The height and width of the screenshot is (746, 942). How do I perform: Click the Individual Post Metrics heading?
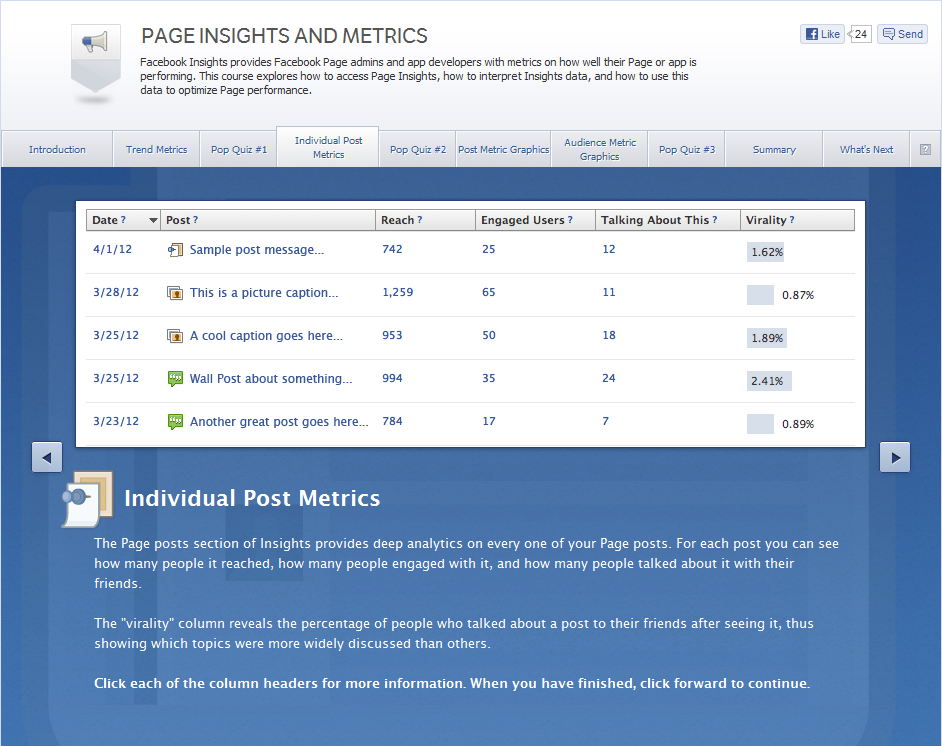point(252,499)
